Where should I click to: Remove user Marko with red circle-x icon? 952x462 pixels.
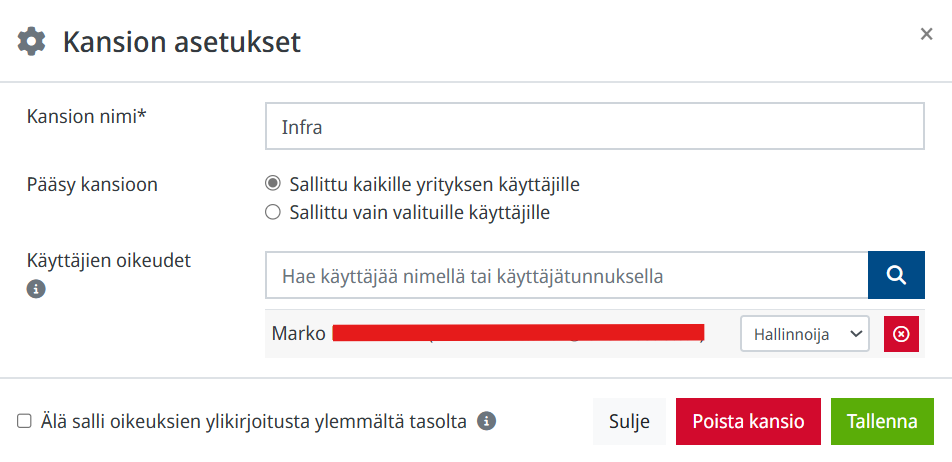tap(902, 334)
